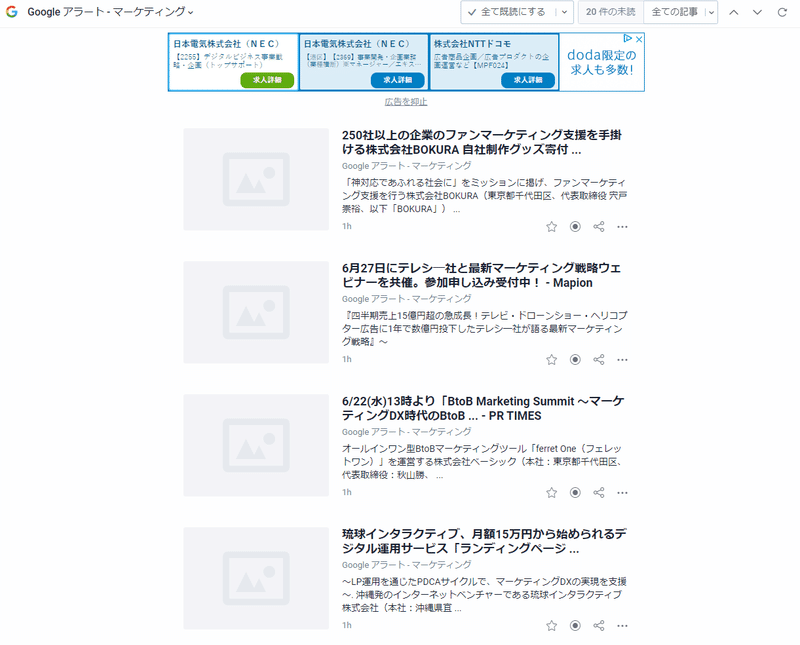Share the BtoB Marketing Summit article
The width and height of the screenshot is (800, 645).
(x=599, y=492)
